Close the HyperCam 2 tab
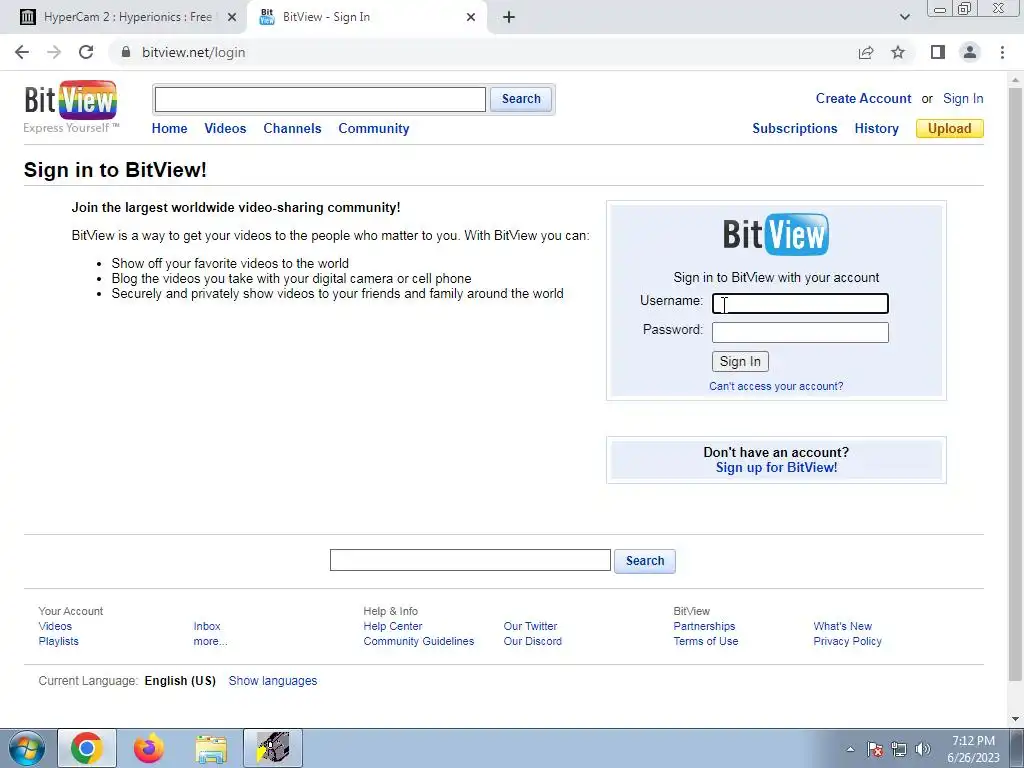Image resolution: width=1024 pixels, height=768 pixels. click(232, 17)
